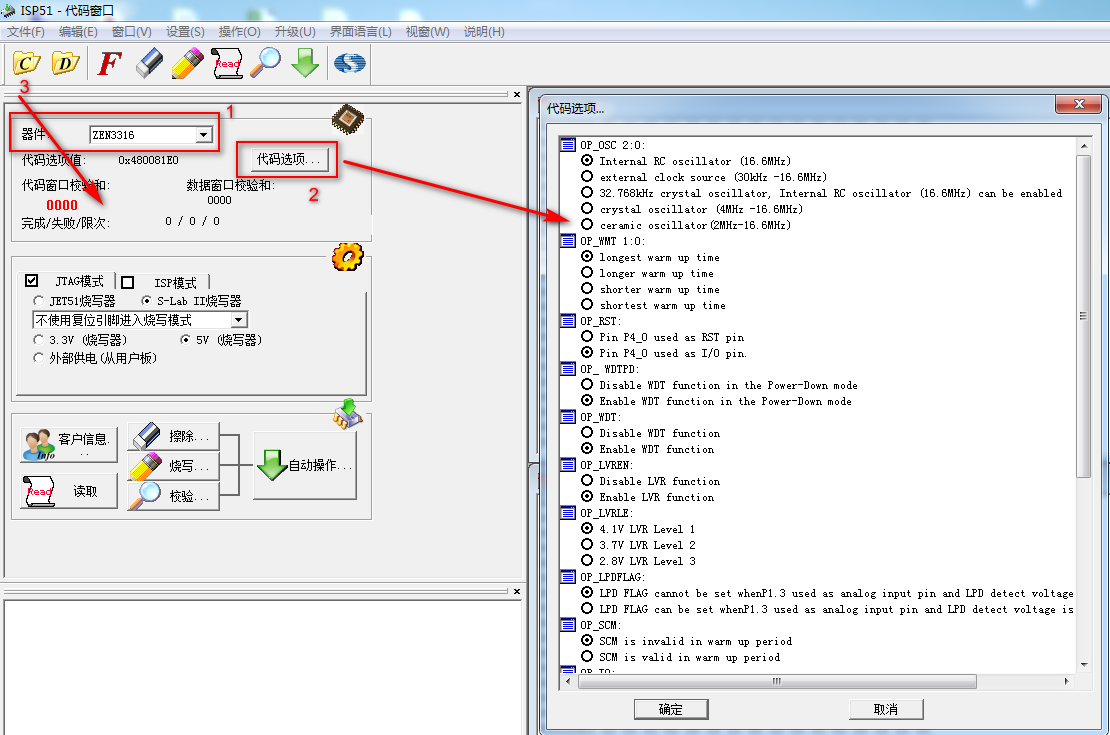Toggle the ISP模式 checkbox

click(x=127, y=283)
